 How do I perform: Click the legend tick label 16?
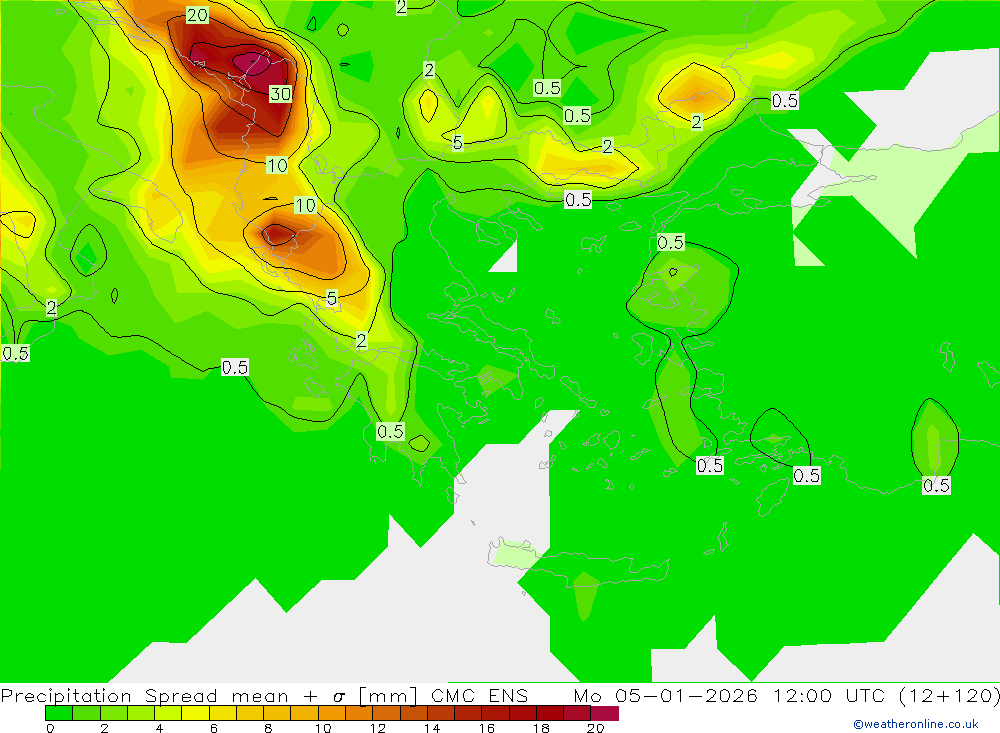(487, 728)
